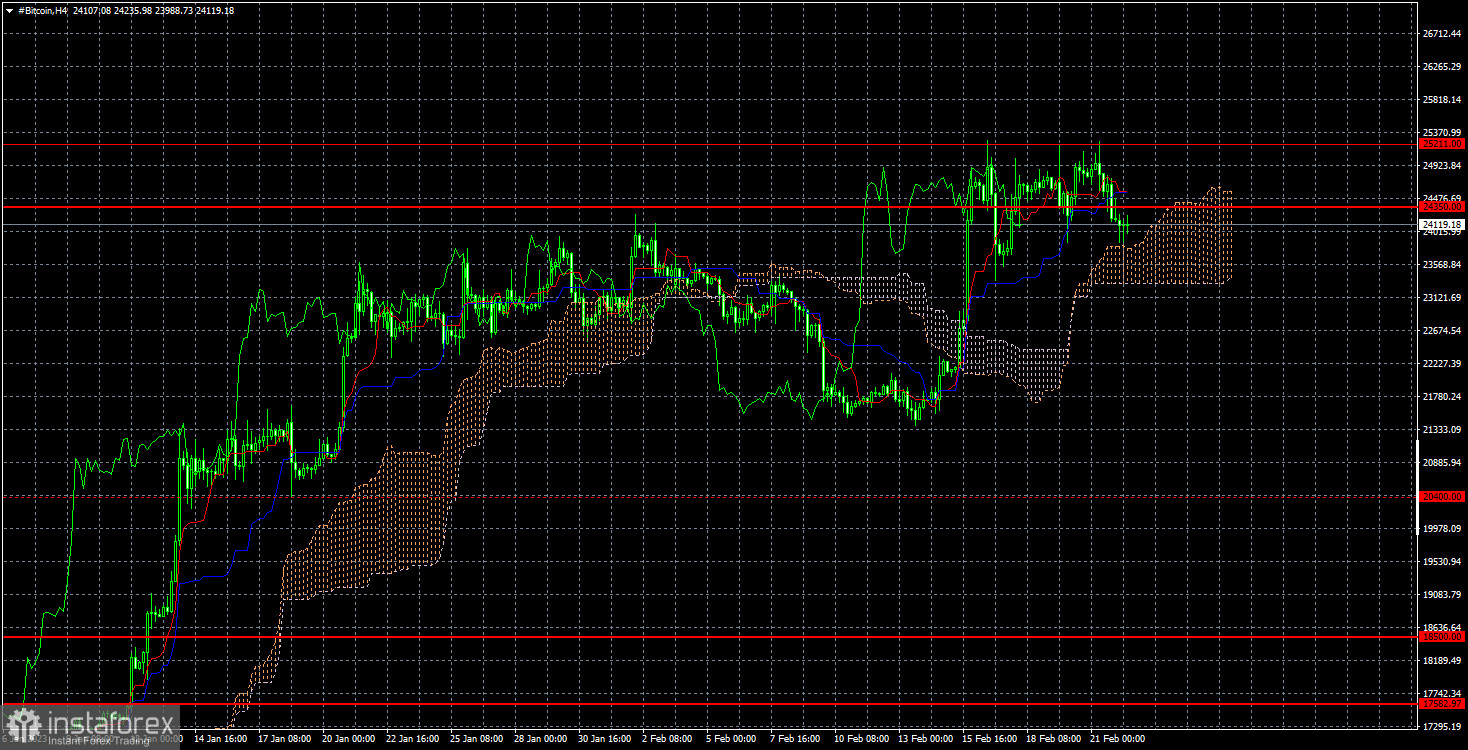Click the 22227.39 price scale label

click(x=1442, y=364)
